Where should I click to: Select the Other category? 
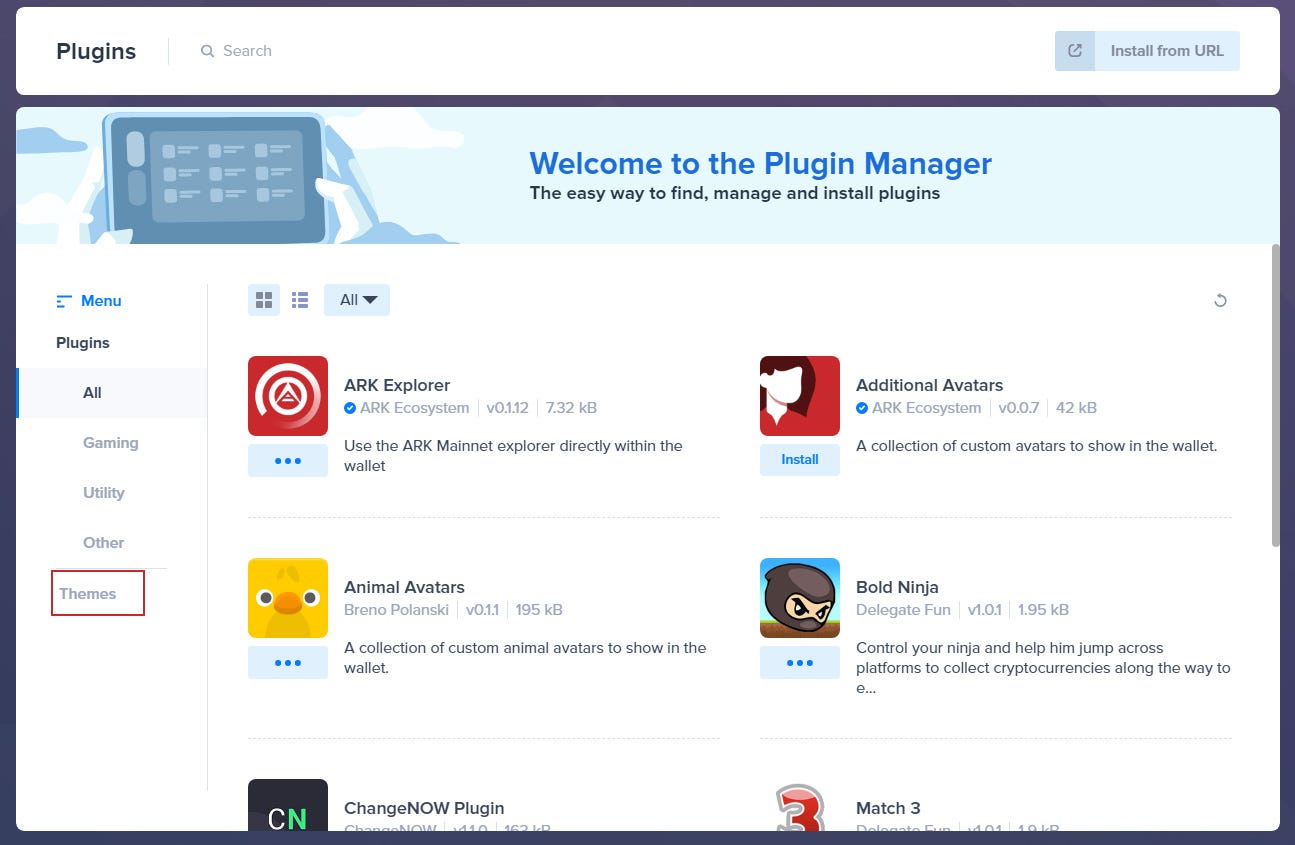click(x=104, y=543)
